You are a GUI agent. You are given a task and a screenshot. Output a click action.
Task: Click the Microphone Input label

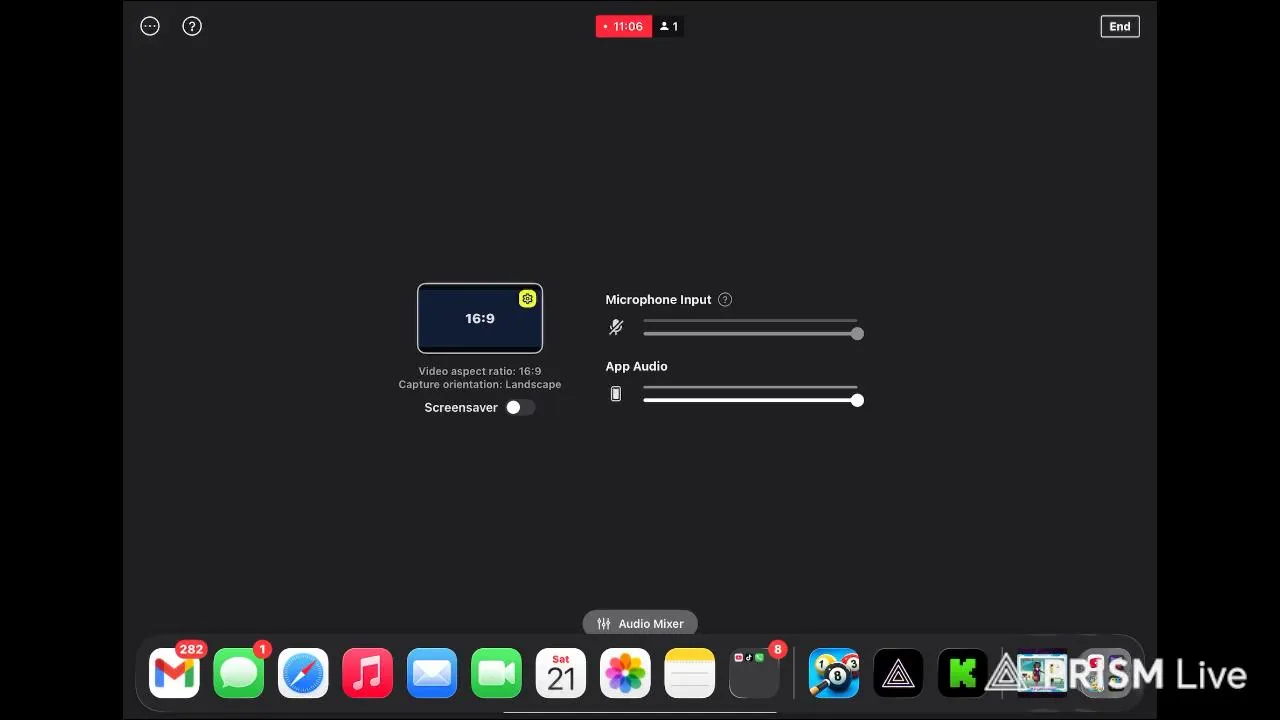[658, 300]
